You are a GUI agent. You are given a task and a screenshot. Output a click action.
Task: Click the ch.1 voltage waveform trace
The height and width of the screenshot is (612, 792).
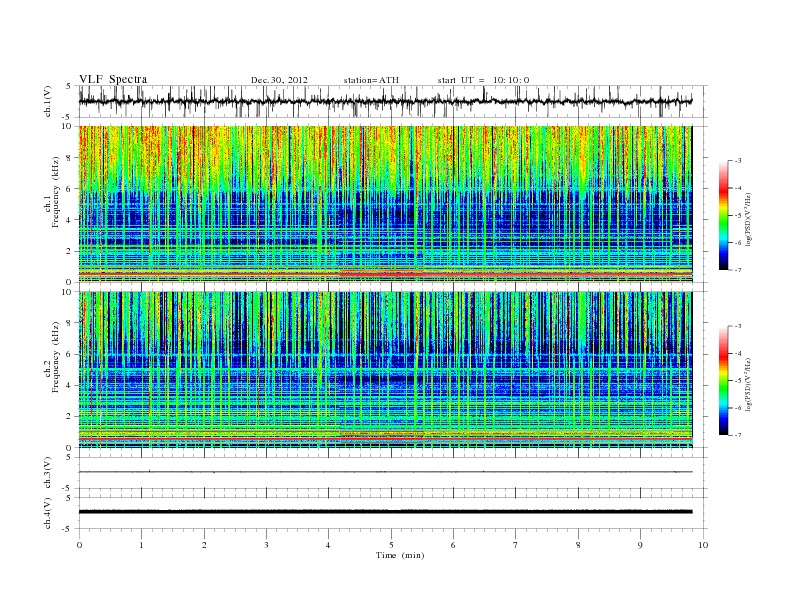385,101
